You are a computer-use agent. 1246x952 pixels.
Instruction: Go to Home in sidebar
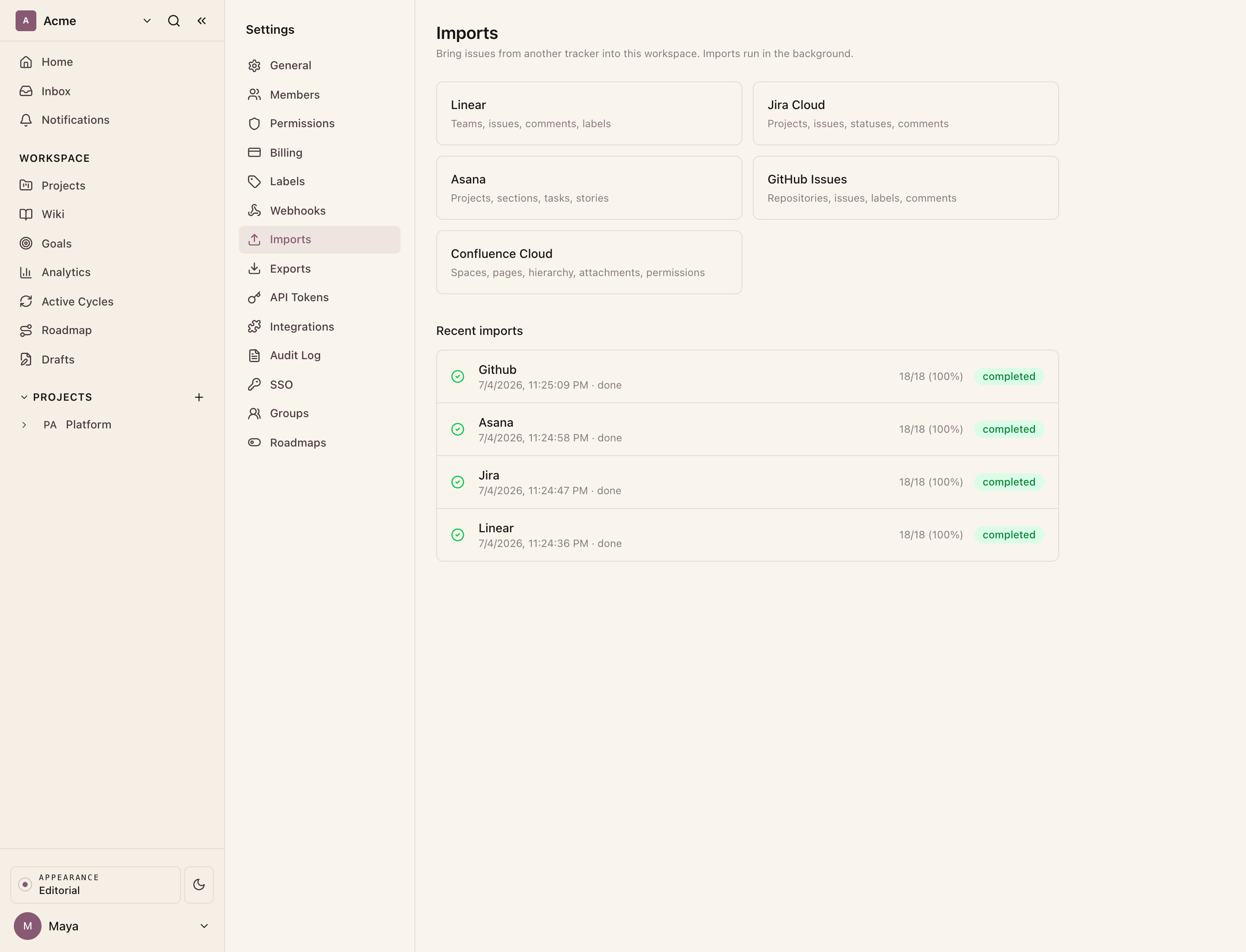click(112, 62)
